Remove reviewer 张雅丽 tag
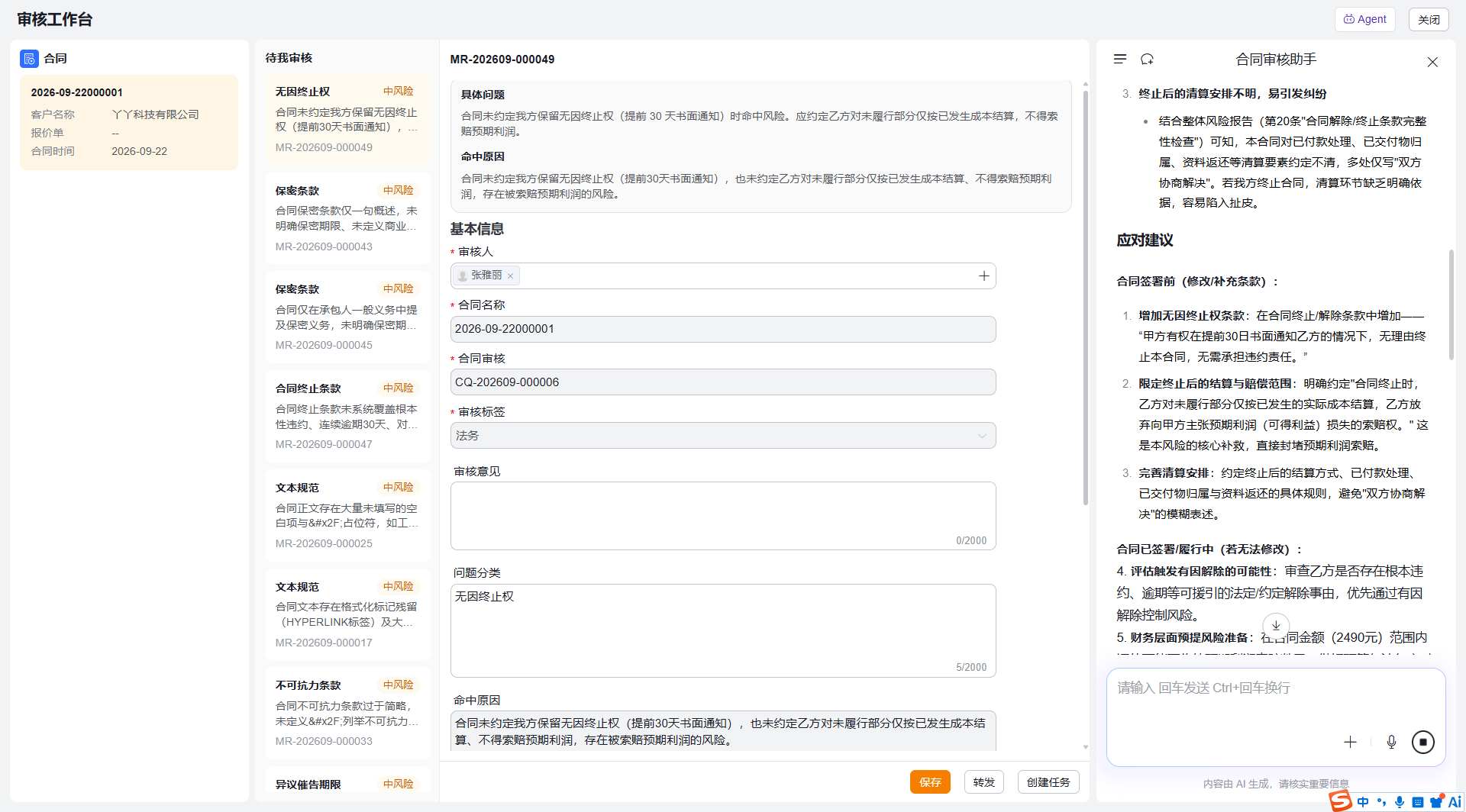The image size is (1466, 812). [x=511, y=275]
